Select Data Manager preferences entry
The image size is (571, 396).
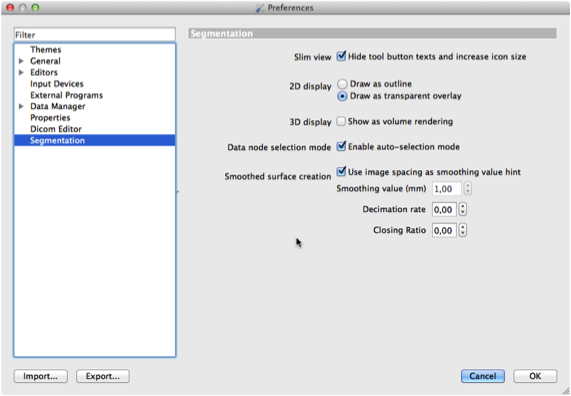pos(58,106)
